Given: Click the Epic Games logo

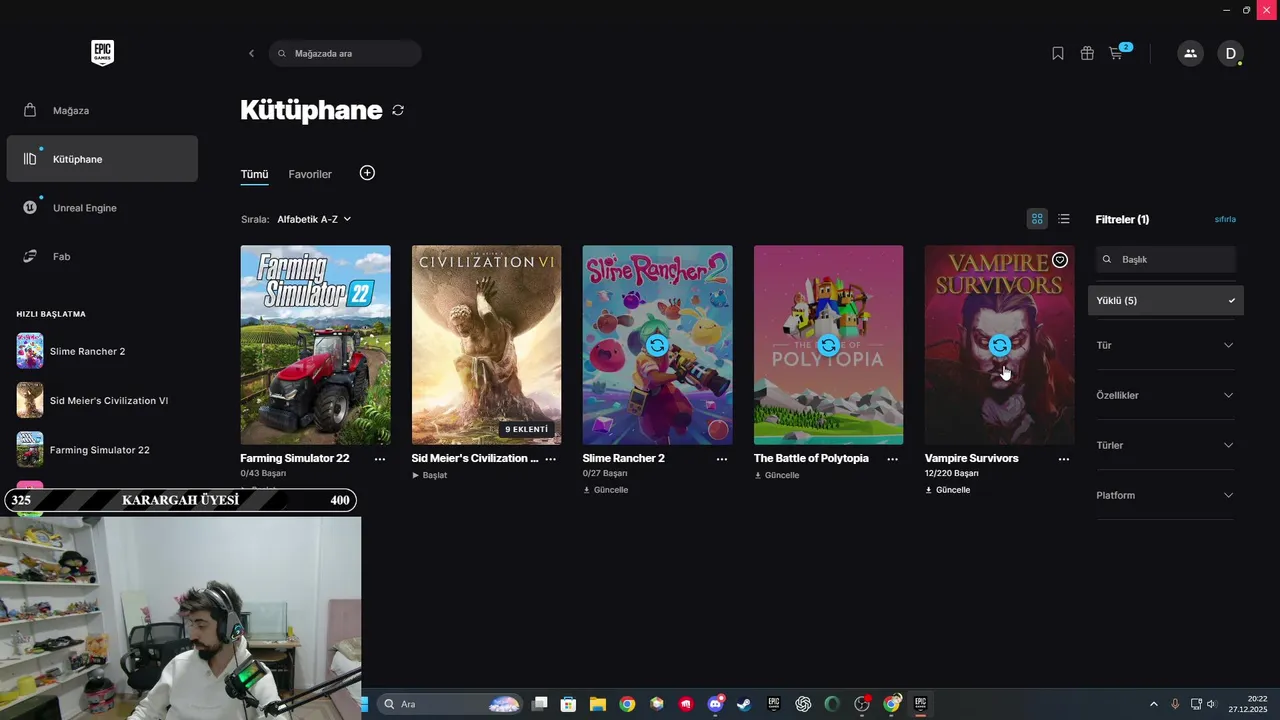Looking at the screenshot, I should 102,53.
